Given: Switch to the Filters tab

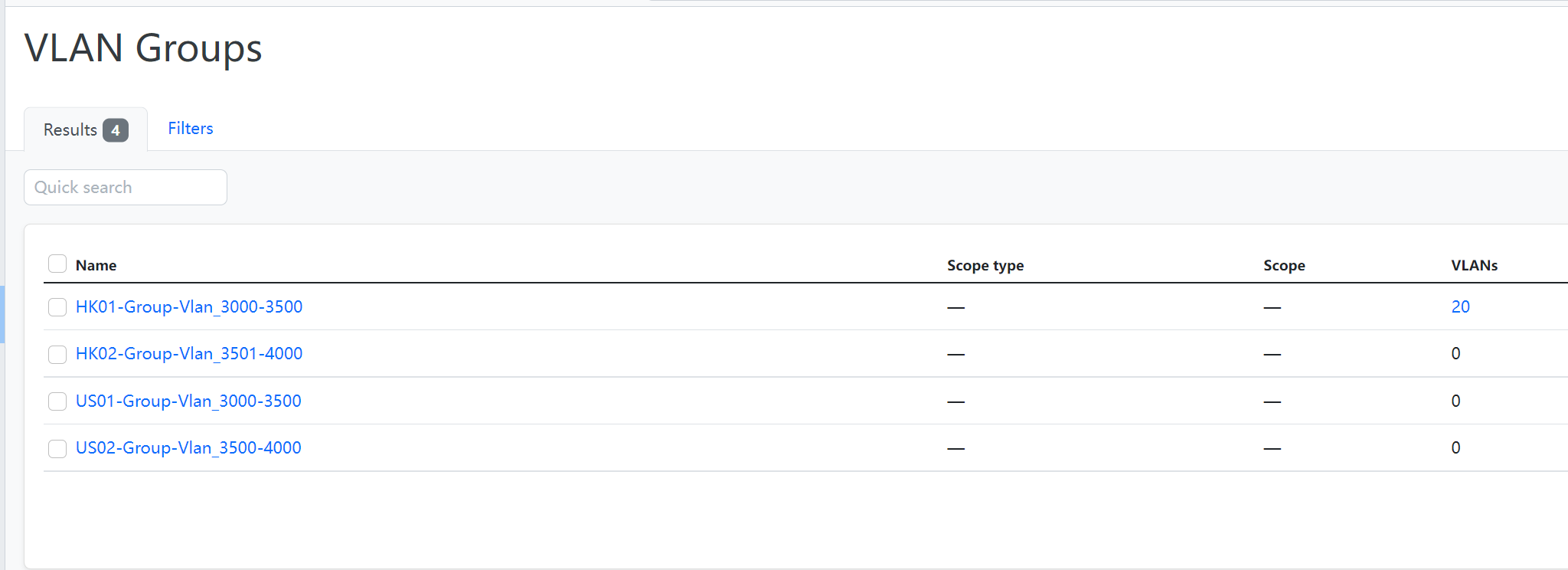Looking at the screenshot, I should coord(190,129).
